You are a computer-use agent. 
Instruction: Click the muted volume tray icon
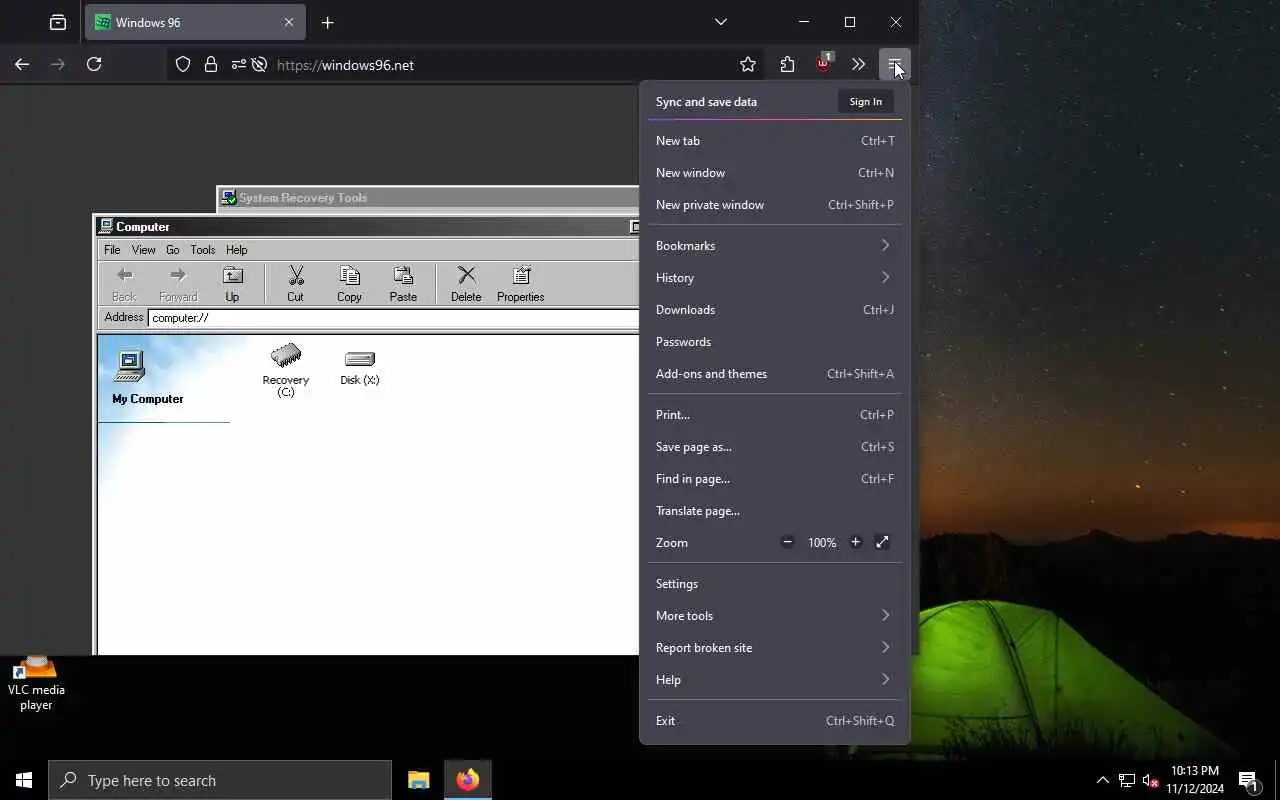[x=1150, y=780]
